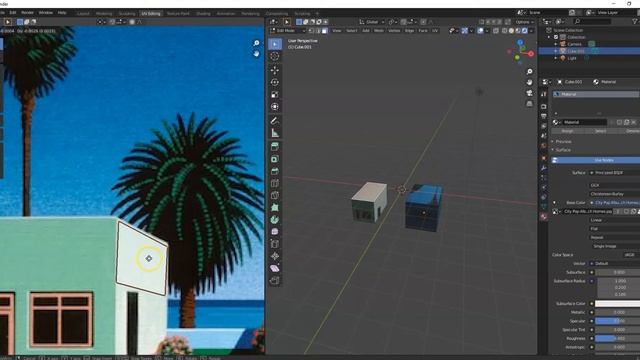Open the Tool properties tab icon
The width and height of the screenshot is (640, 360).
[x=543, y=94]
